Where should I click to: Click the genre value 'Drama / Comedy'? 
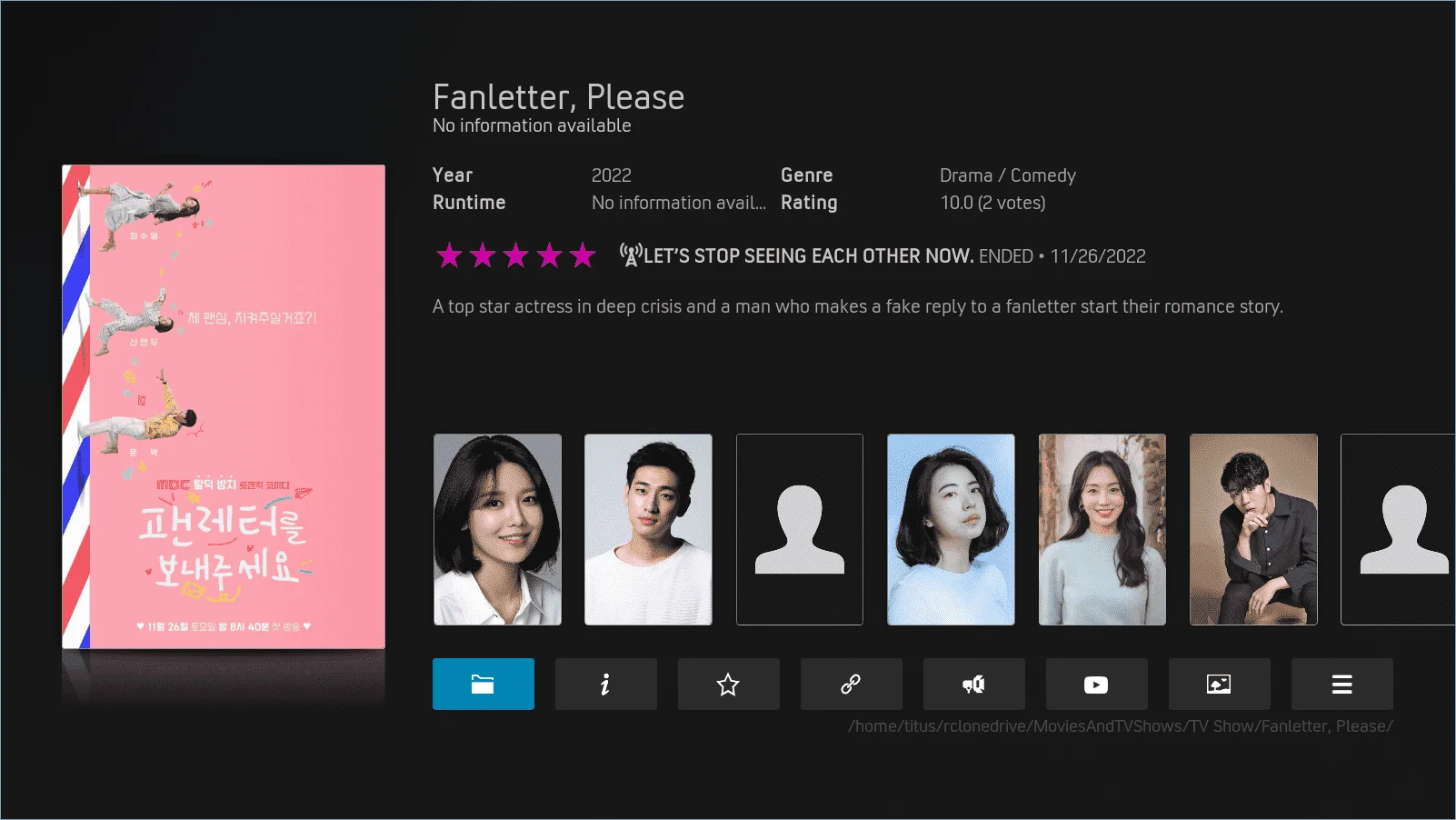coord(1008,175)
